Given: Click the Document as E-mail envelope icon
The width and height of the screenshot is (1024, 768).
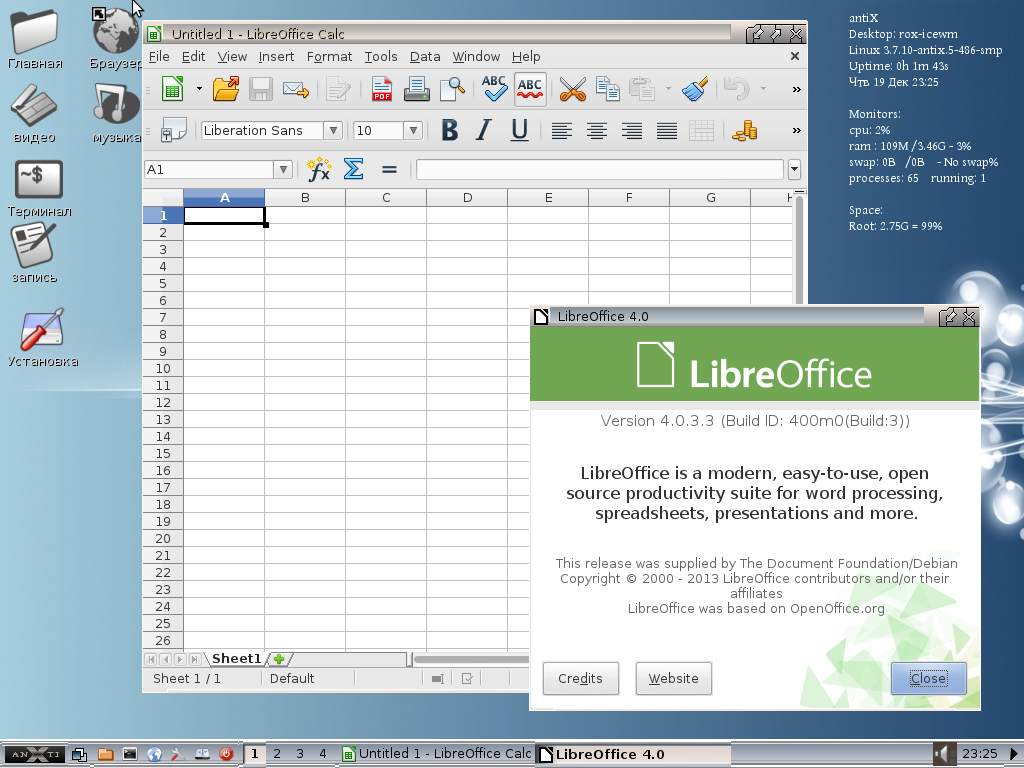Looking at the screenshot, I should point(295,89).
